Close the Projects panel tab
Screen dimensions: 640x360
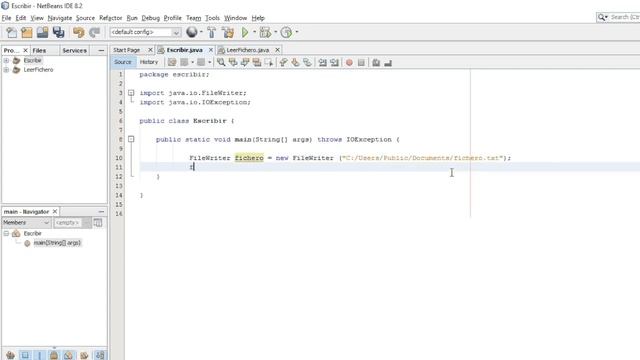(25, 50)
